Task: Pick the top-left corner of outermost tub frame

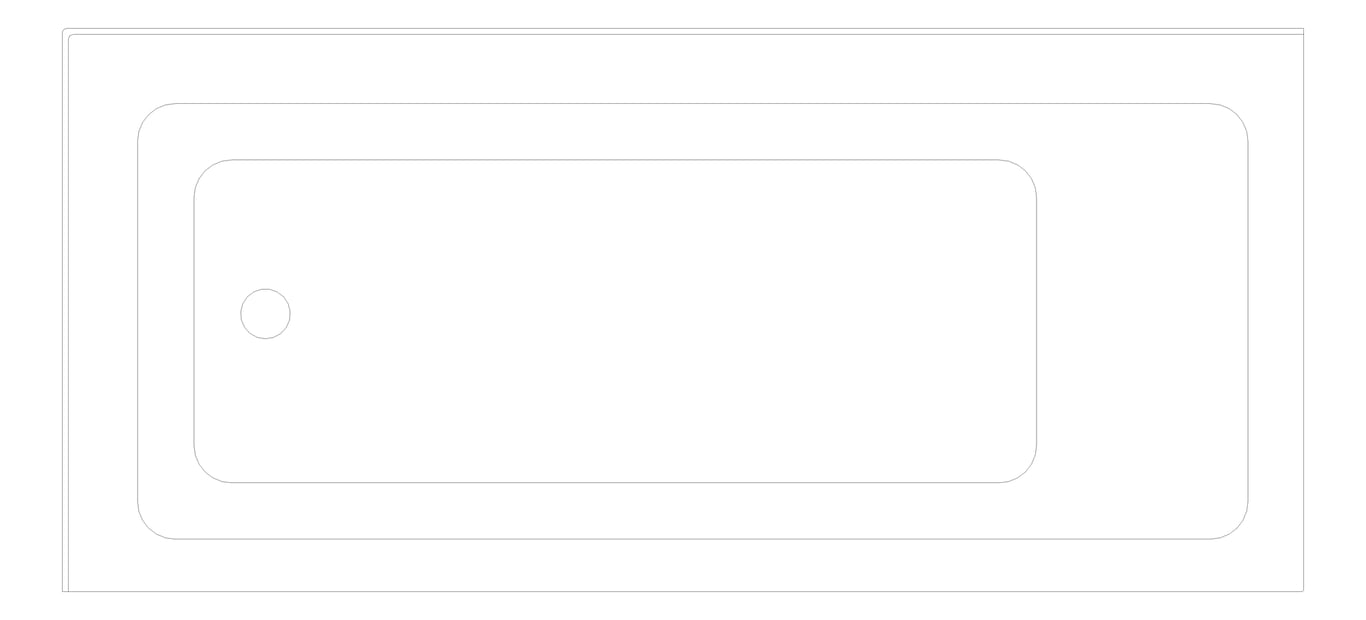Action: (x=65, y=31)
